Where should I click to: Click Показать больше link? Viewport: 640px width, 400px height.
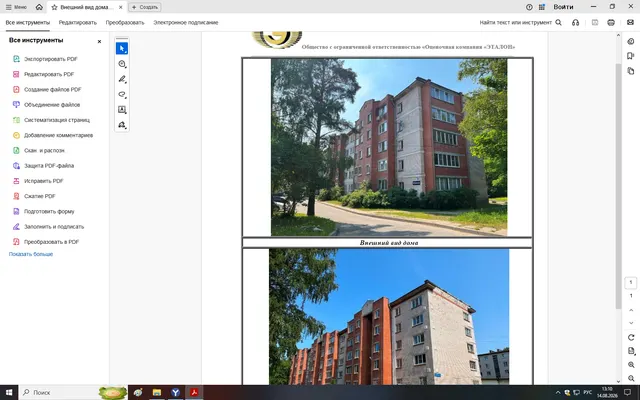[x=31, y=254]
